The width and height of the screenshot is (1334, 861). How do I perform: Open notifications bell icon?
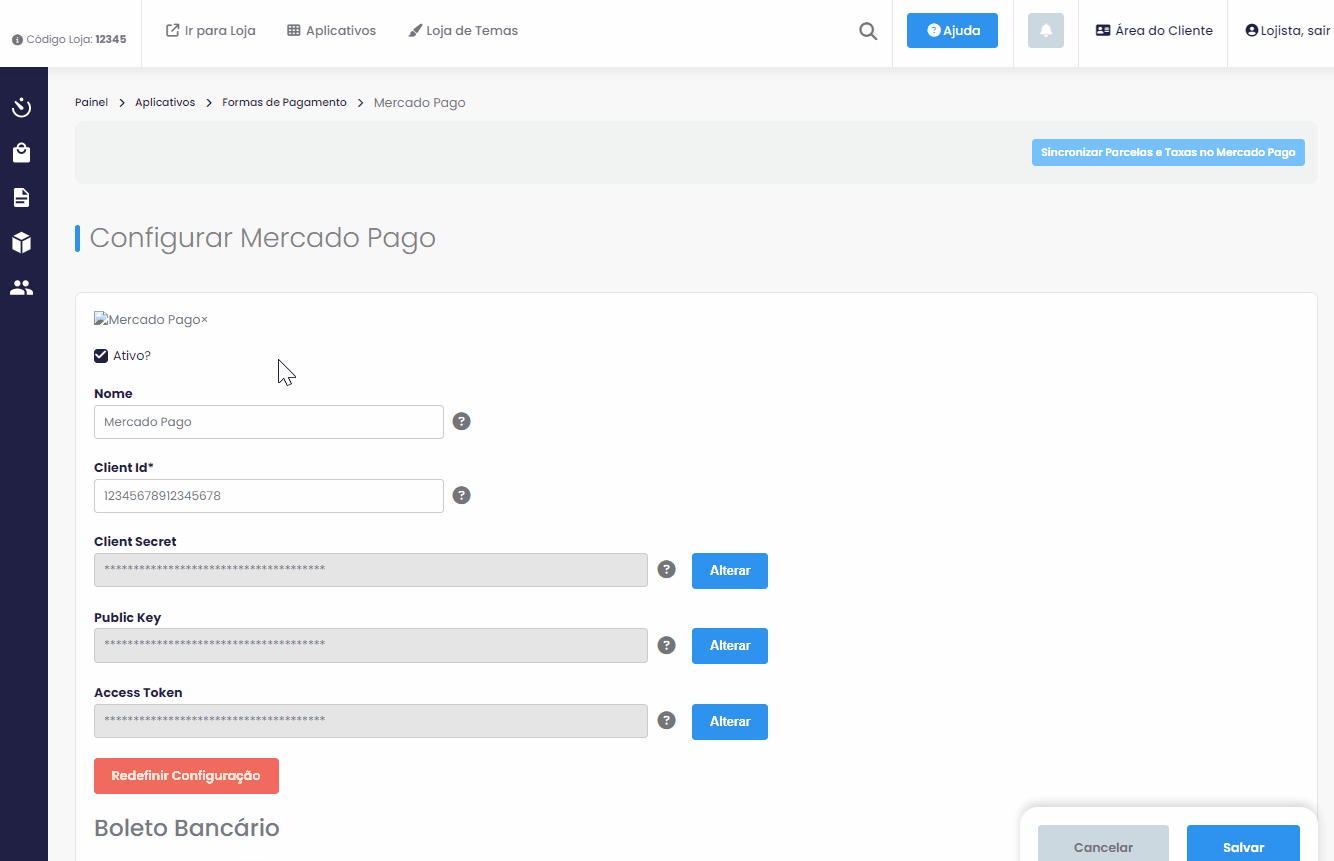click(1046, 30)
